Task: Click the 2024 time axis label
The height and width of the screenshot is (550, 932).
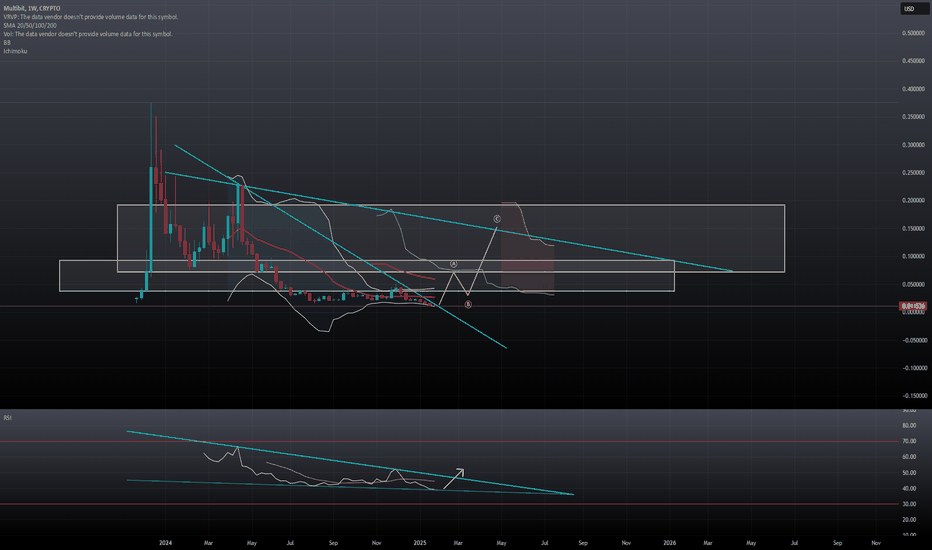Action: click(166, 543)
